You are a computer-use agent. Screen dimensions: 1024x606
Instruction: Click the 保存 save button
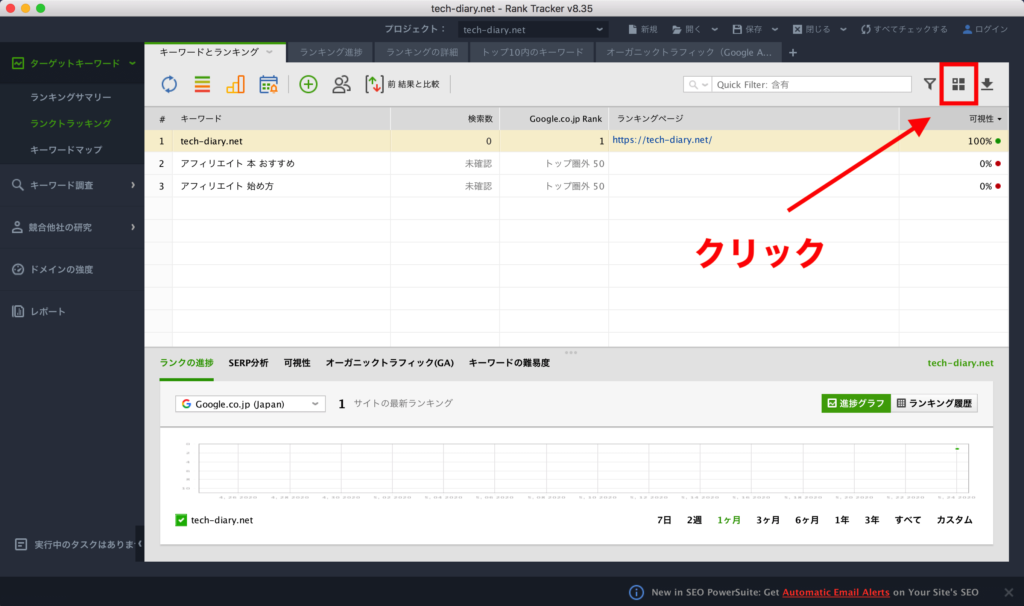pos(747,29)
